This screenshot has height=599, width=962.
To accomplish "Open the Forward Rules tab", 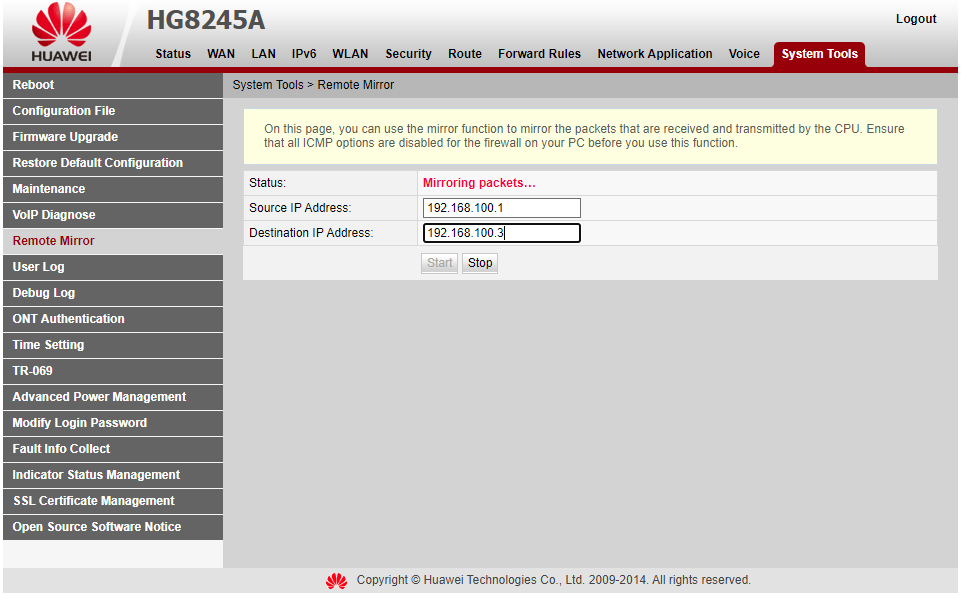I will [539, 54].
